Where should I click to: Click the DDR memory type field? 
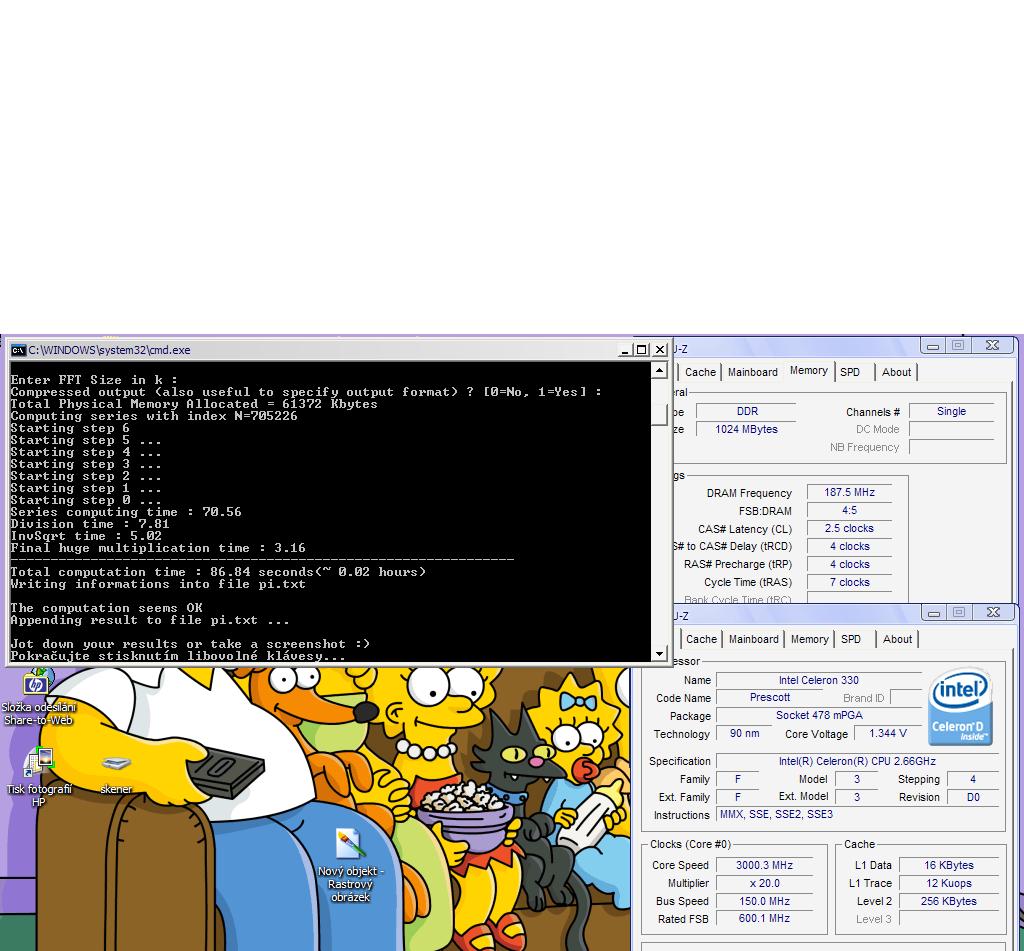click(x=746, y=411)
